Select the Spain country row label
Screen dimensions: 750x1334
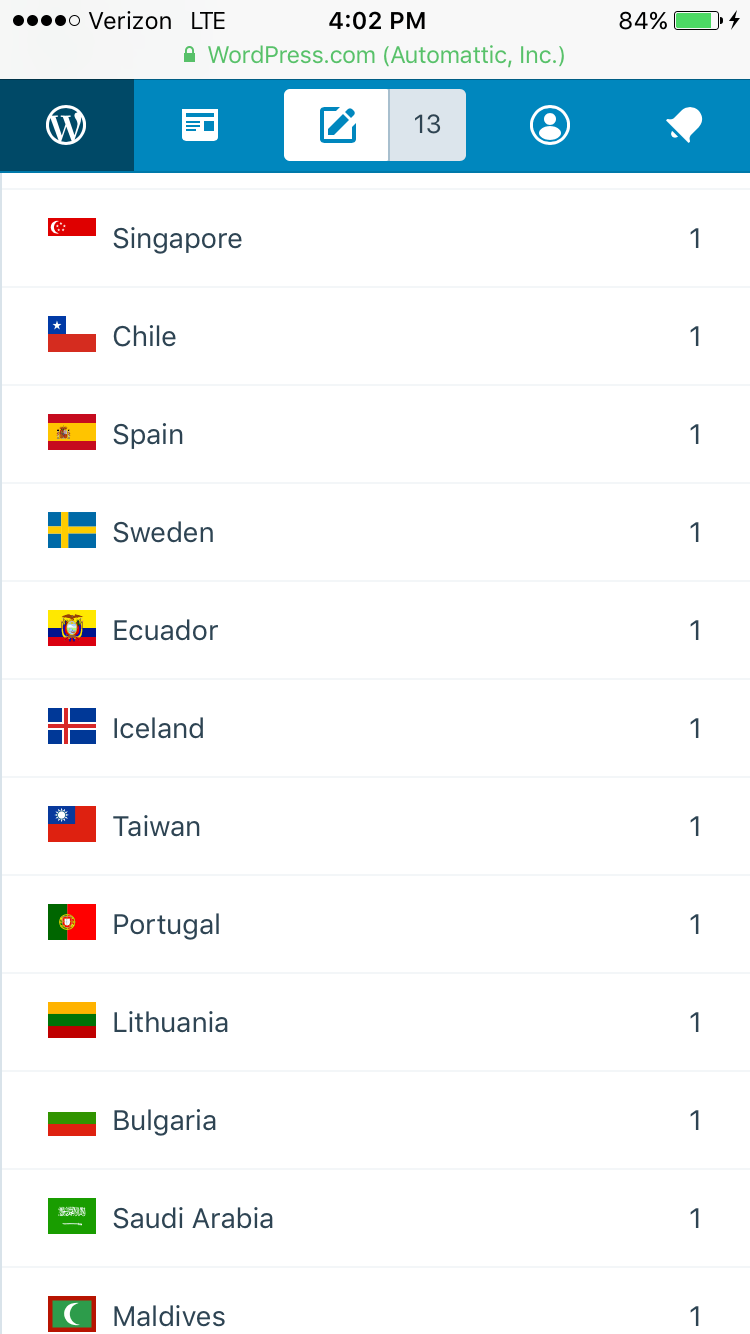tap(148, 435)
